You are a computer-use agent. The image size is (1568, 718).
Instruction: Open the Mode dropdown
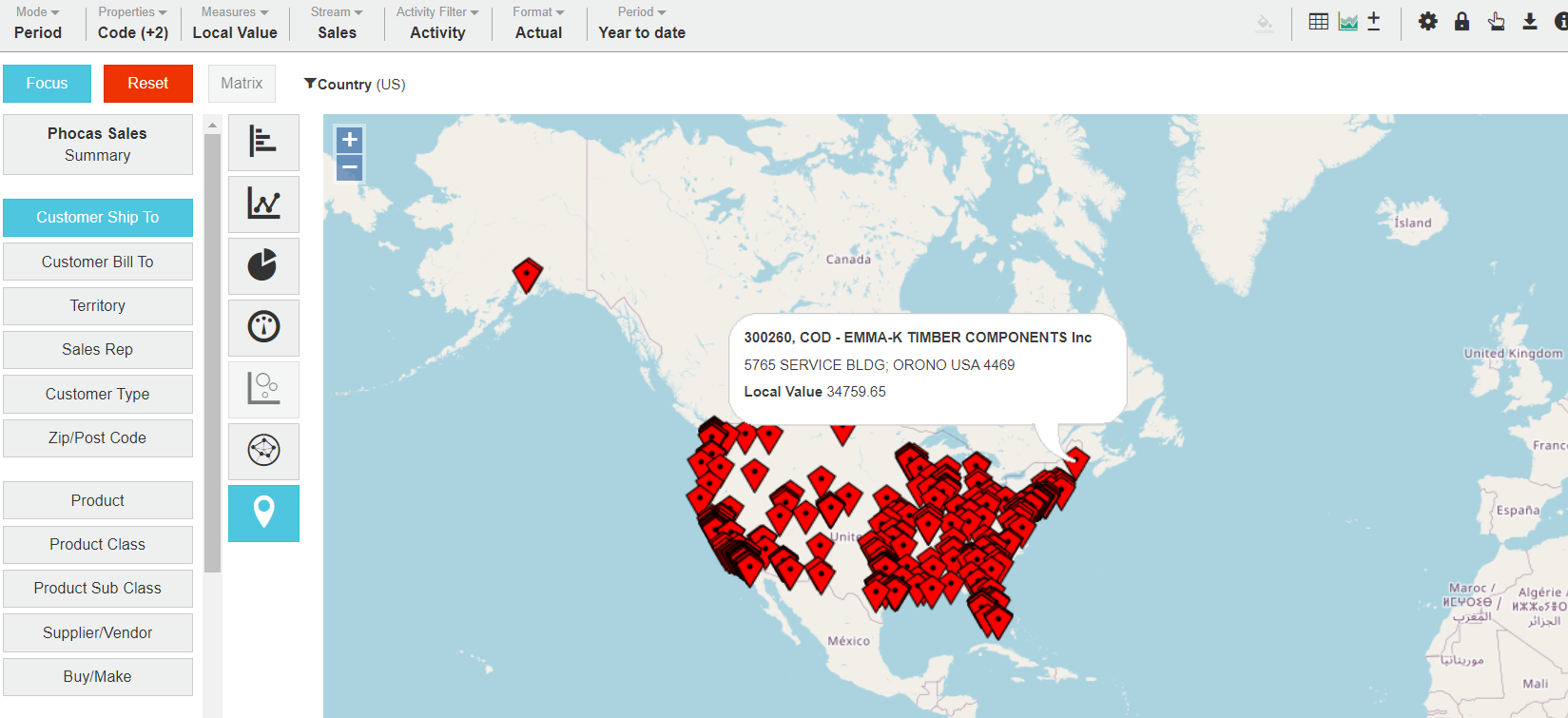point(38,22)
